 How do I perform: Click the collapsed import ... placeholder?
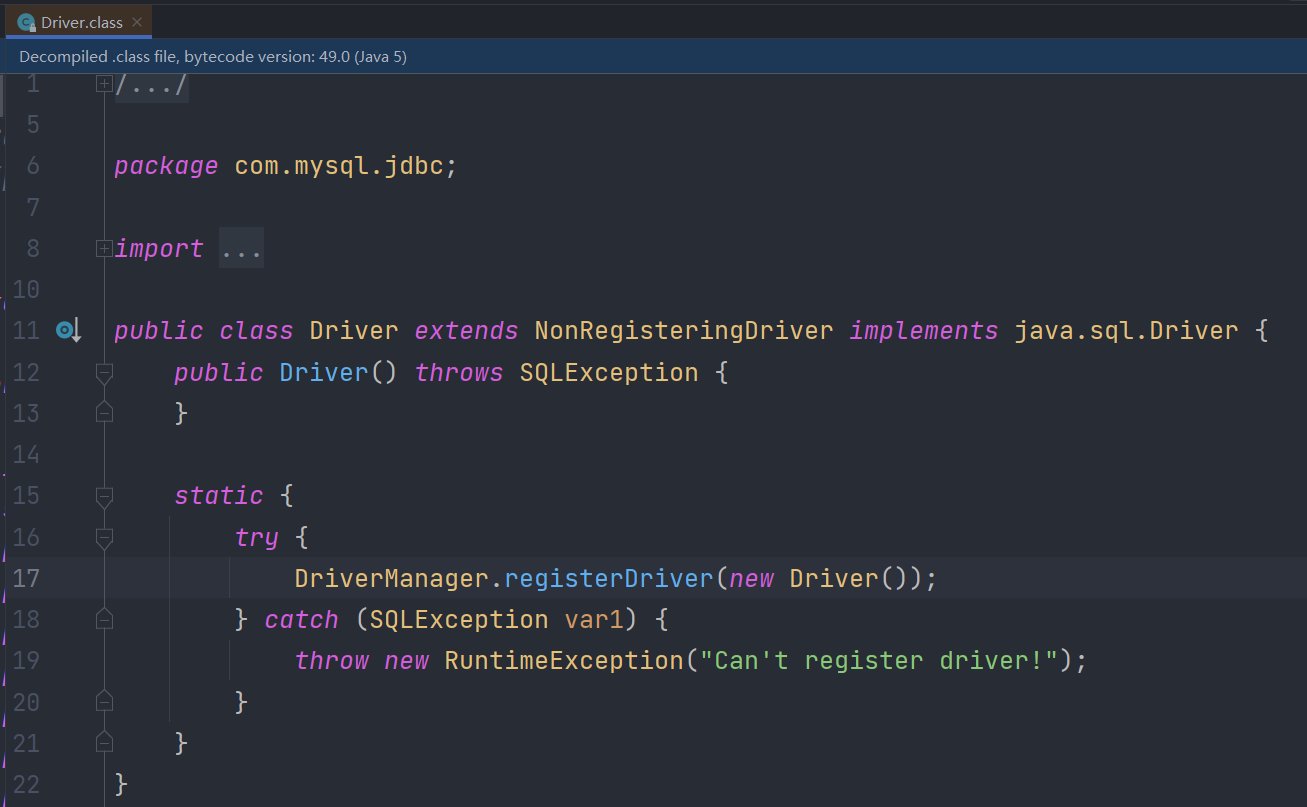[241, 249]
